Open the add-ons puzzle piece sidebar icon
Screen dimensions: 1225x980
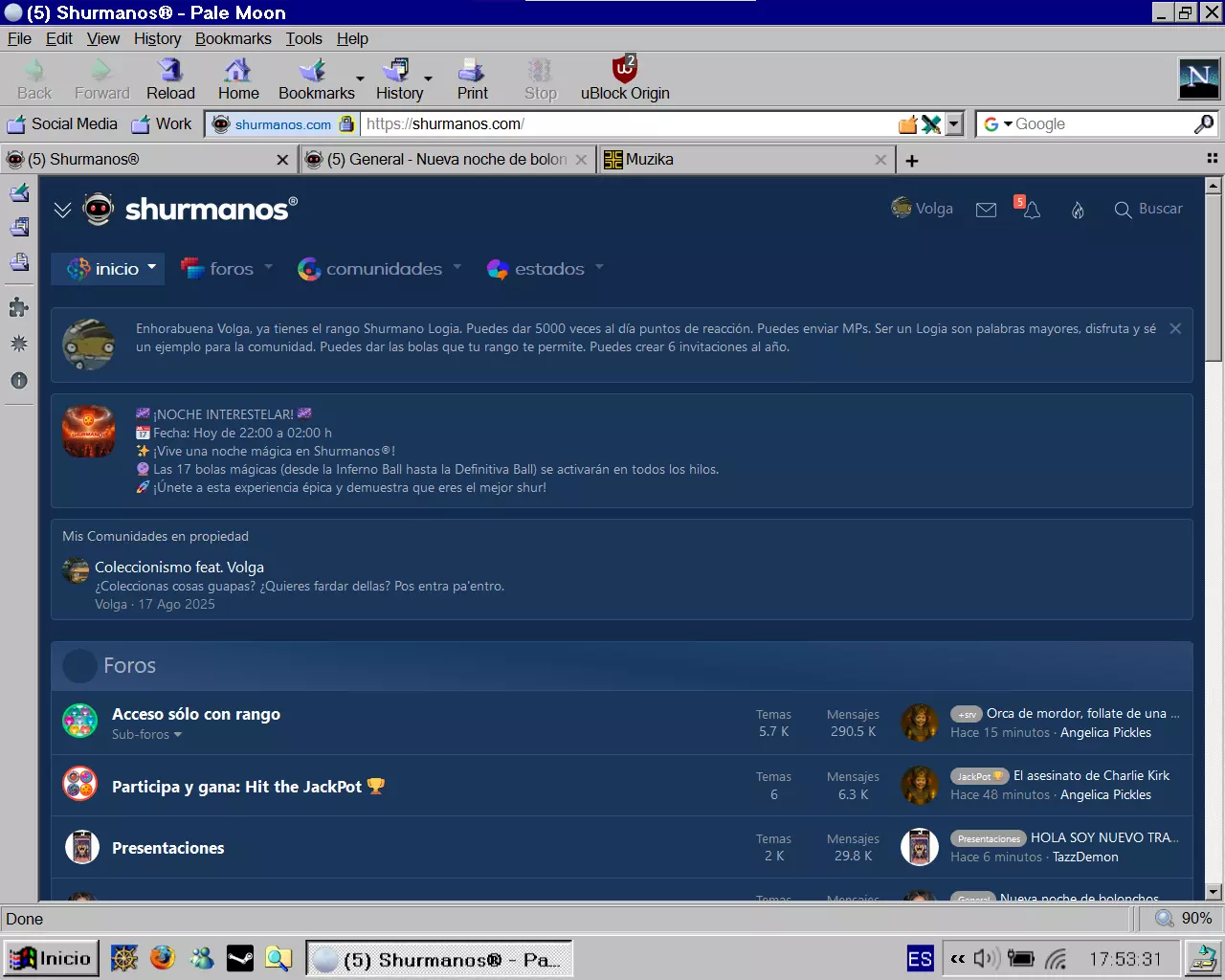(18, 307)
